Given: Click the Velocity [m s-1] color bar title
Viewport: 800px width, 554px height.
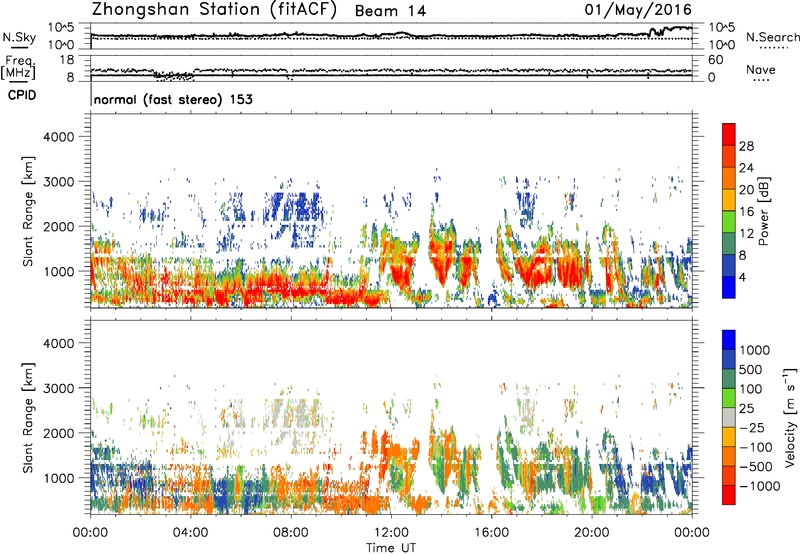Looking at the screenshot, I should (790, 417).
